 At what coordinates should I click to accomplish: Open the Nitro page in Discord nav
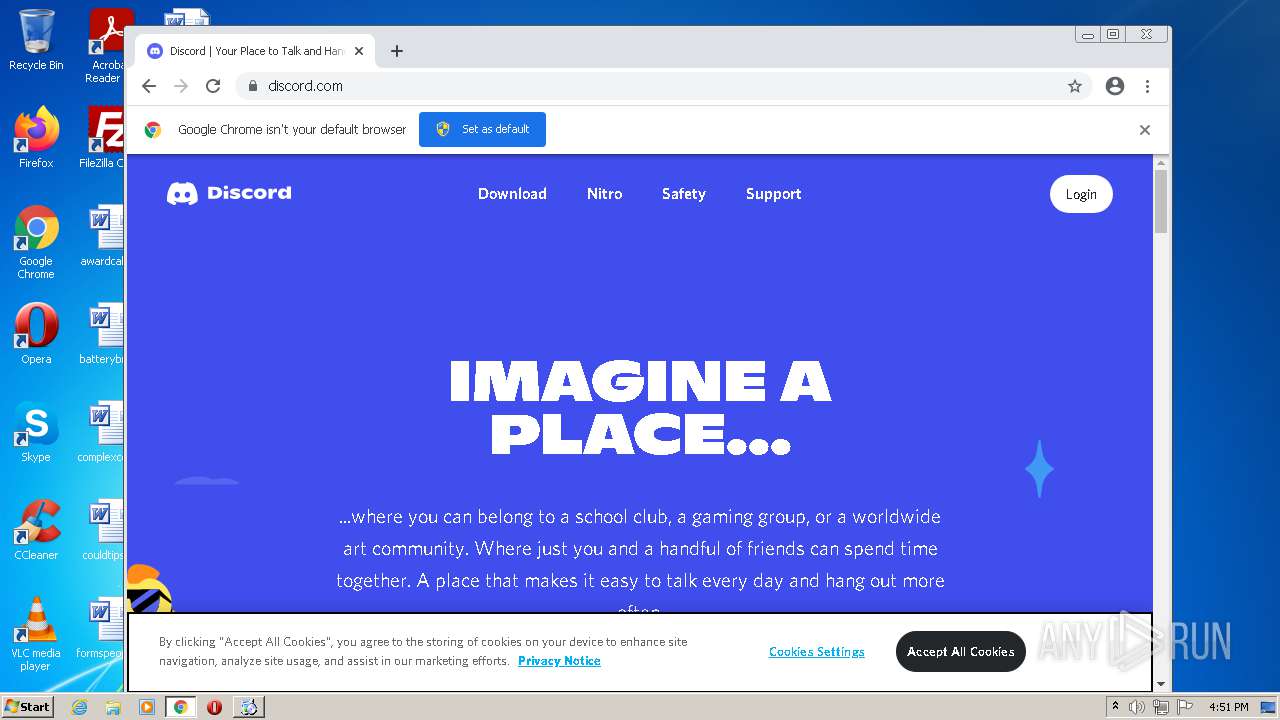604,194
